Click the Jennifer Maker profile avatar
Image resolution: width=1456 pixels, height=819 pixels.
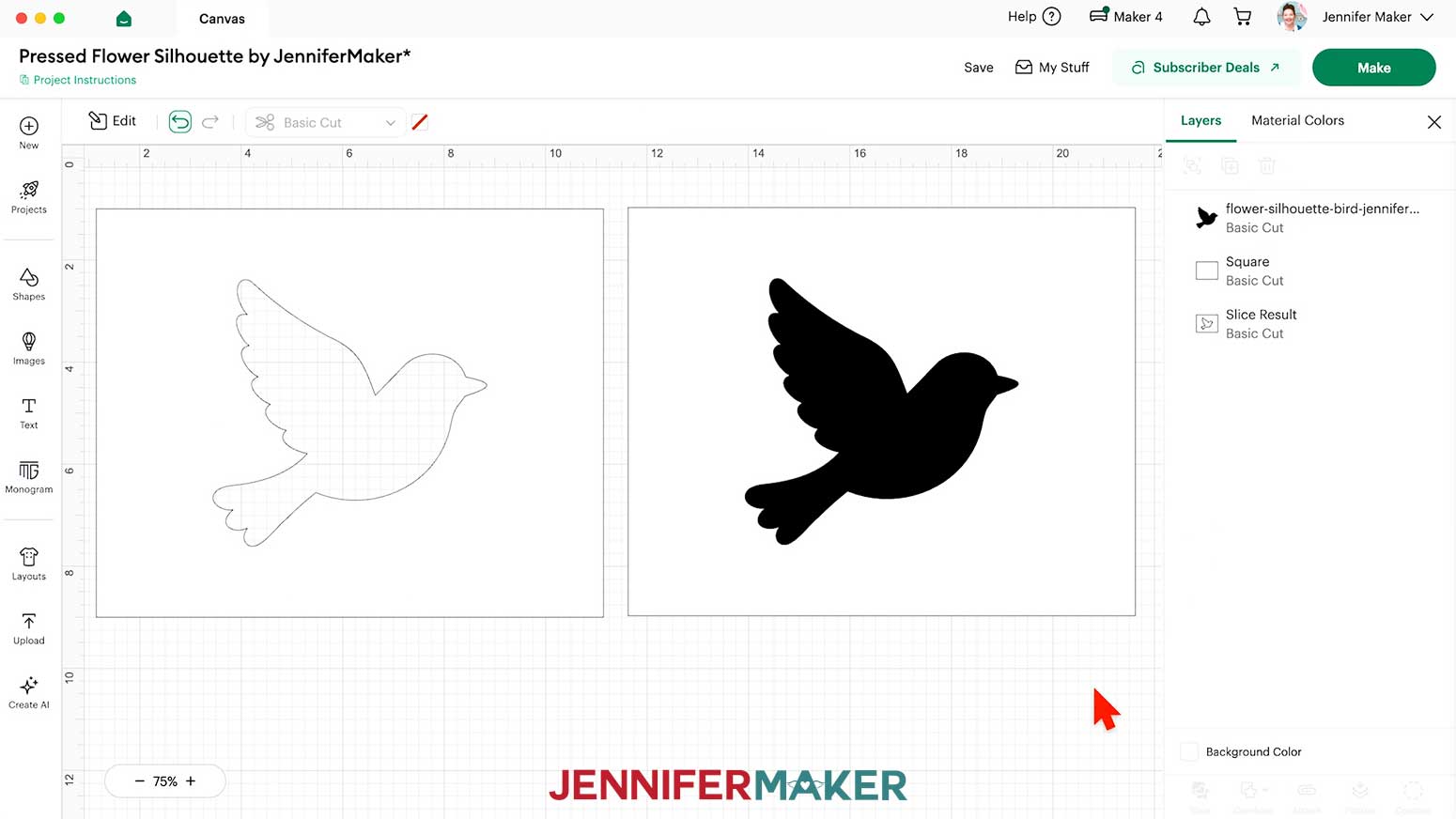point(1293,17)
